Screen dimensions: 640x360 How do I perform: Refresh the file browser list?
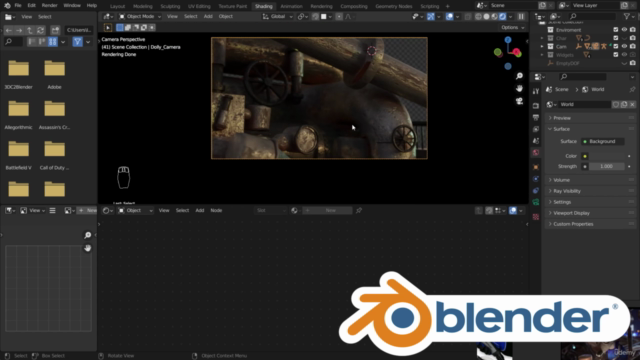[40, 30]
